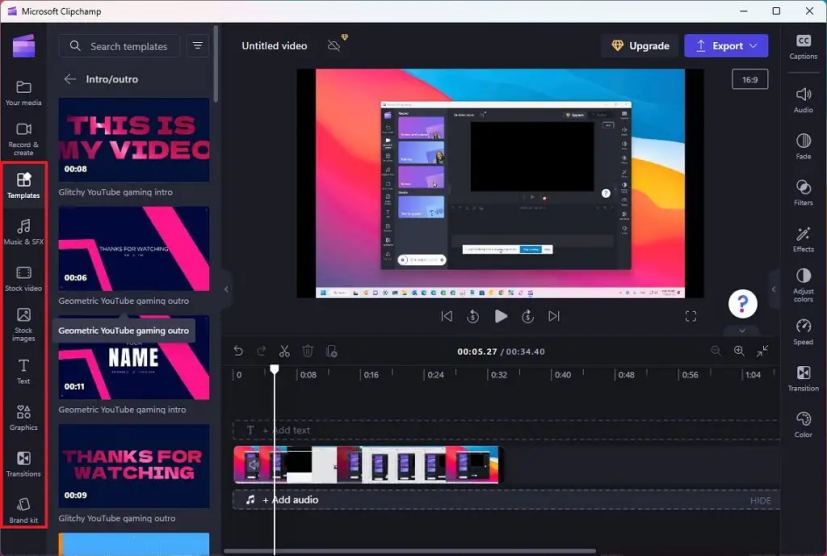This screenshot has width=827, height=556.
Task: Skip to start of video
Action: coord(447,316)
